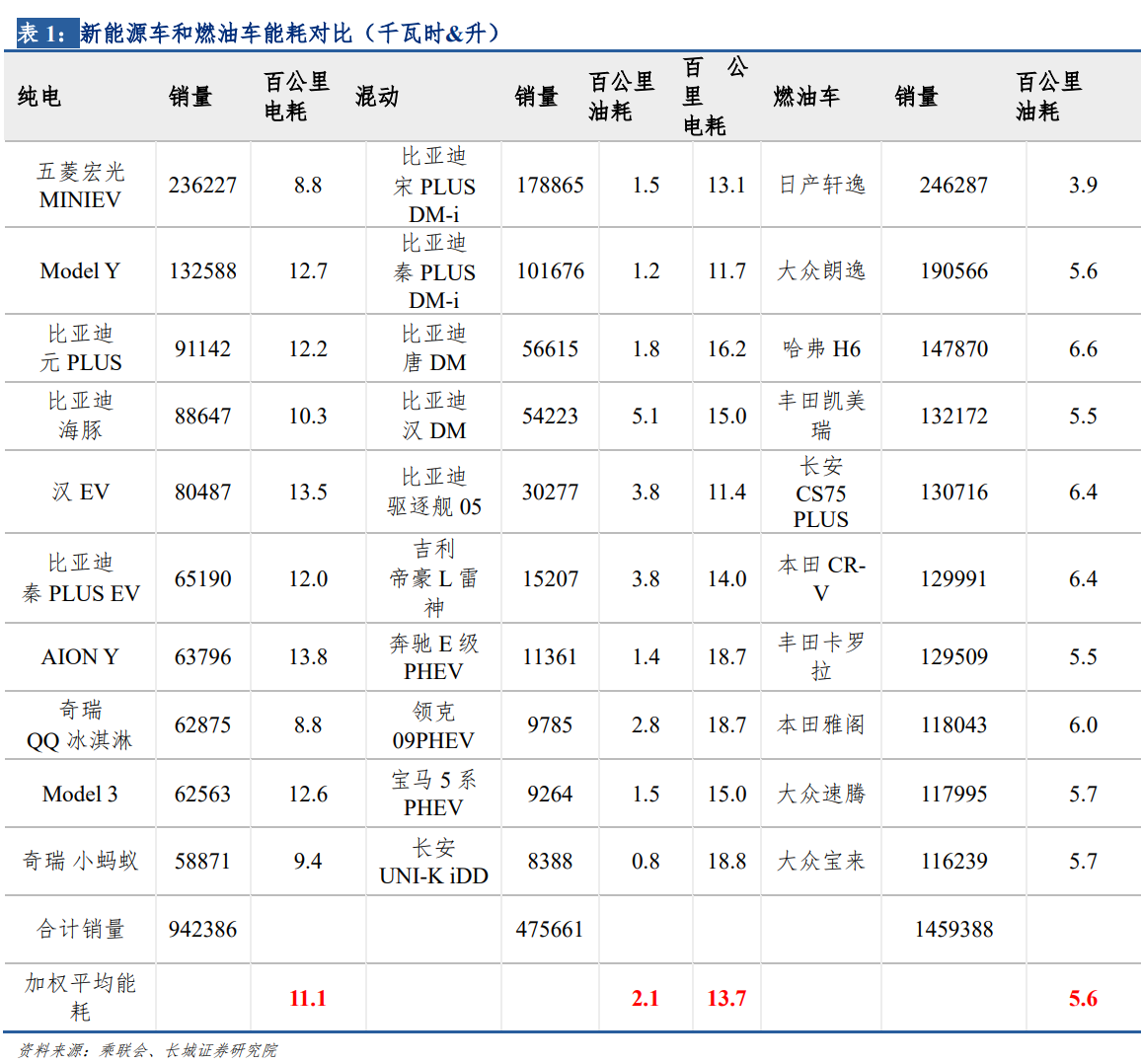Click the 奔驰 E 级 PHEV cell

pos(433,657)
